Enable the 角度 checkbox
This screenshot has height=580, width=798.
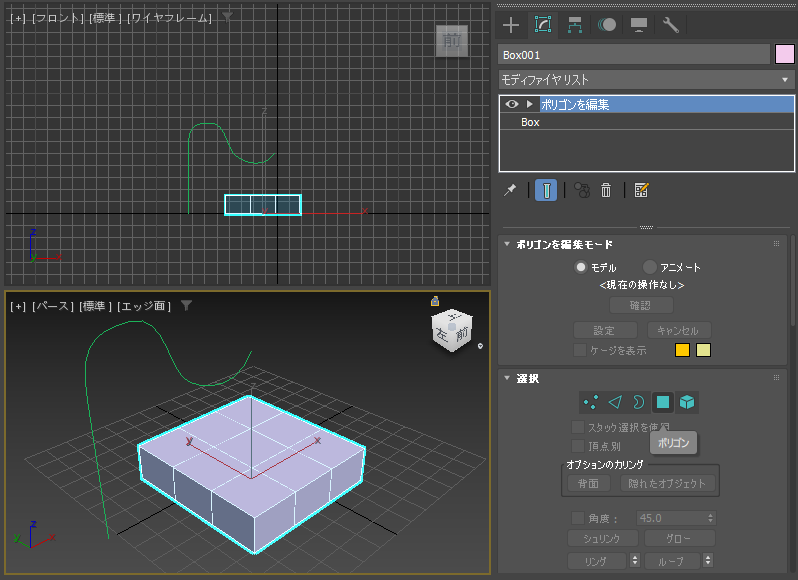[578, 518]
